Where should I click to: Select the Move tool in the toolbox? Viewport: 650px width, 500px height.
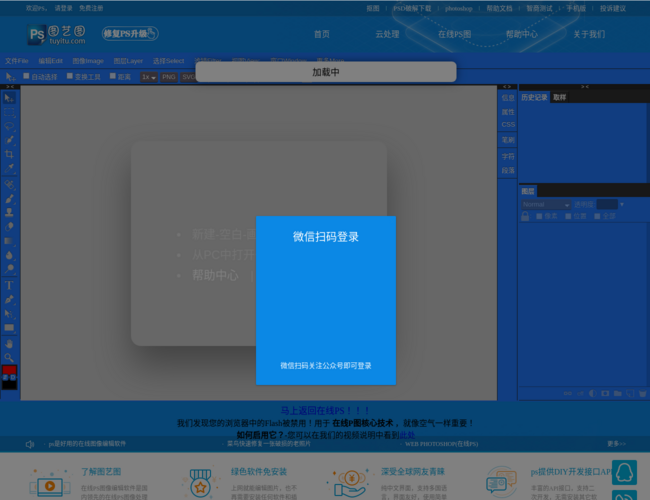(x=9, y=98)
